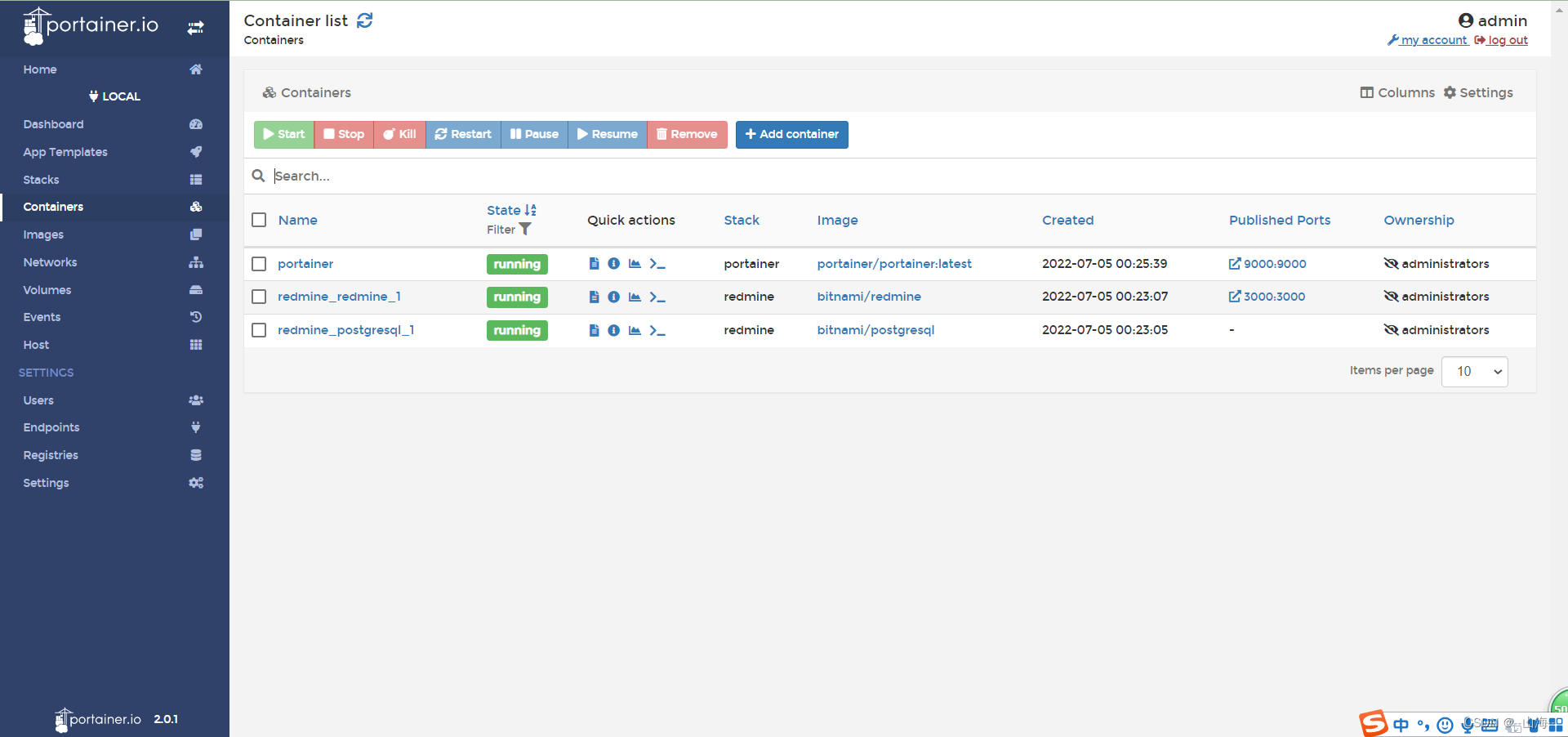Open inspect icon for redmine_postgresql_1
Screen dimensions: 1568x737
click(614, 330)
